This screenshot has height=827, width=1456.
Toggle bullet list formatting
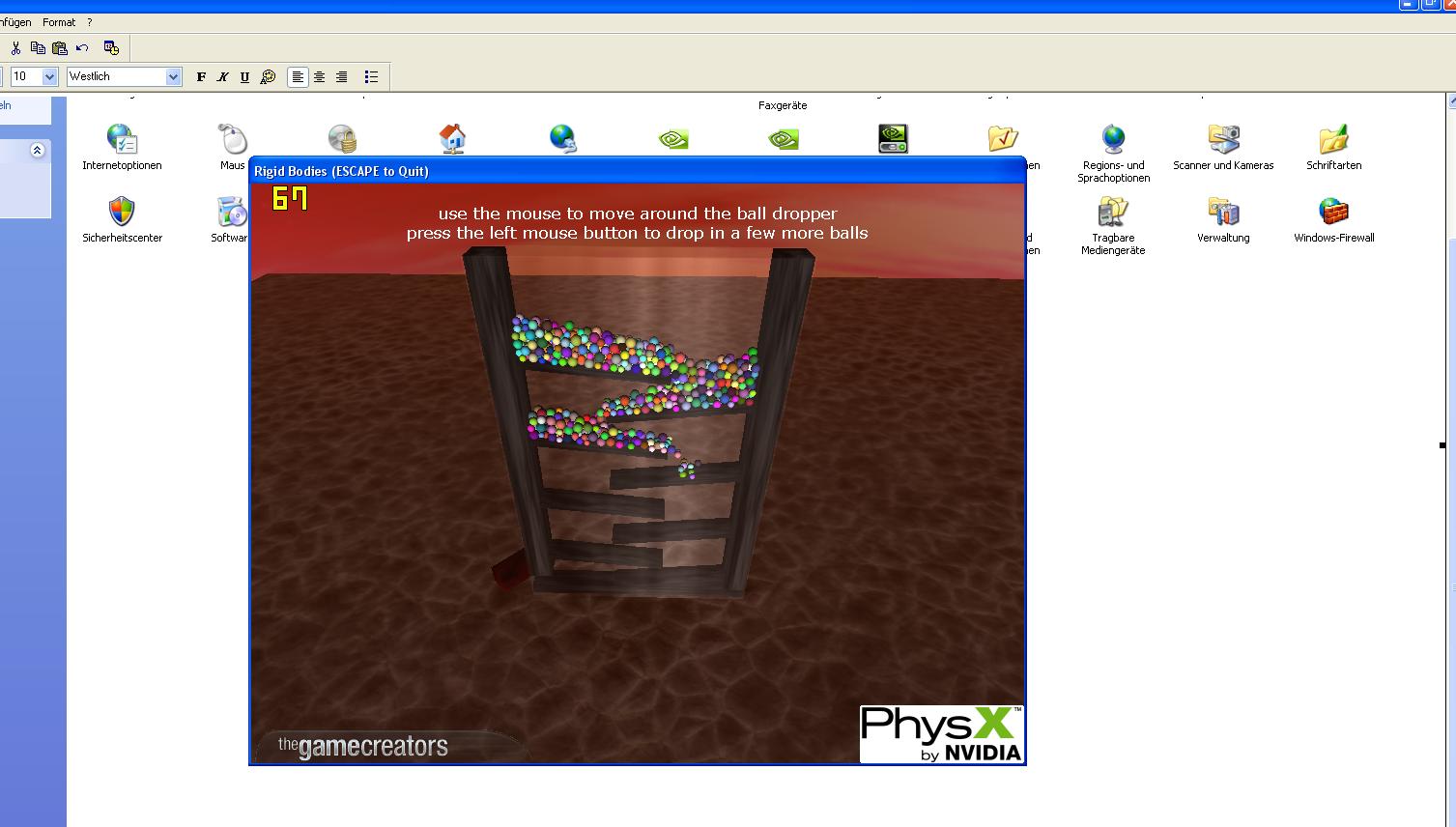pos(371,77)
